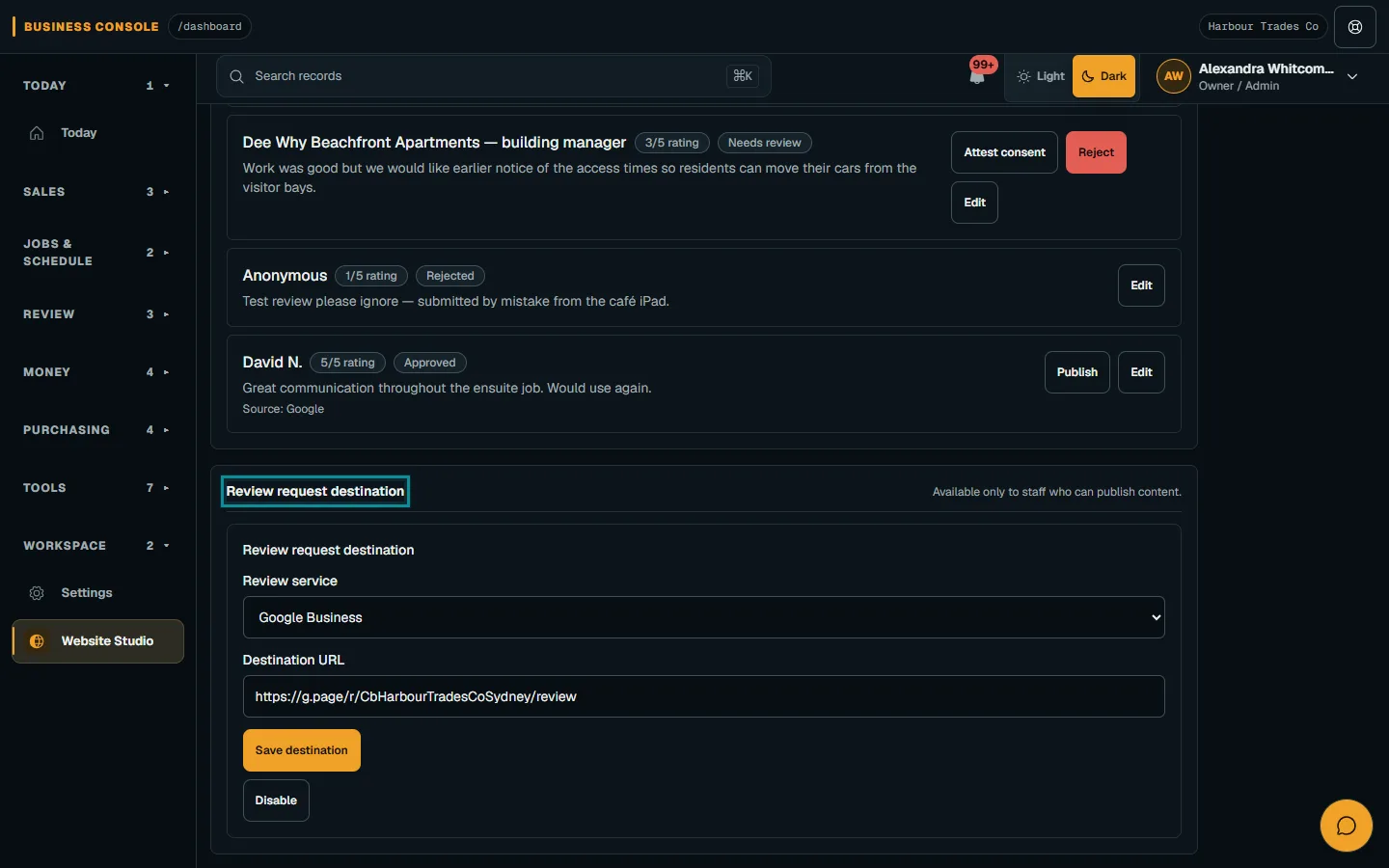Click the Website Studio globe icon
This screenshot has width=1389, height=868.
pos(37,641)
